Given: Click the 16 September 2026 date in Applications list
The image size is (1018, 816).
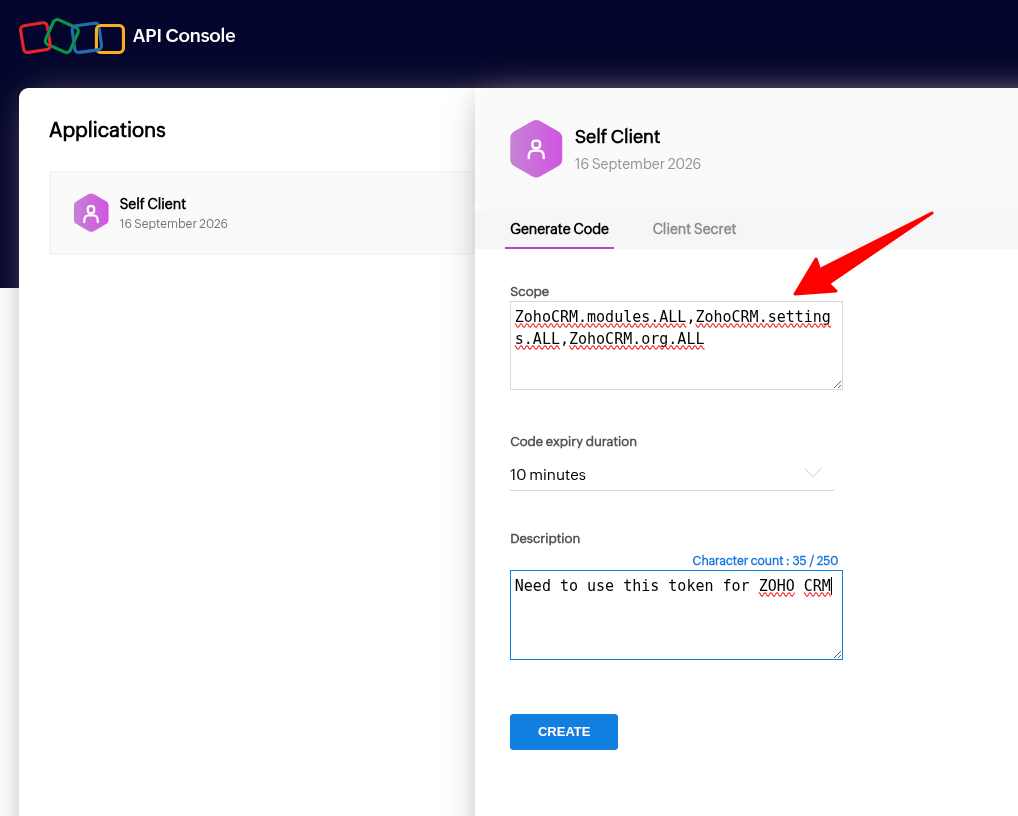Looking at the screenshot, I should [x=173, y=224].
